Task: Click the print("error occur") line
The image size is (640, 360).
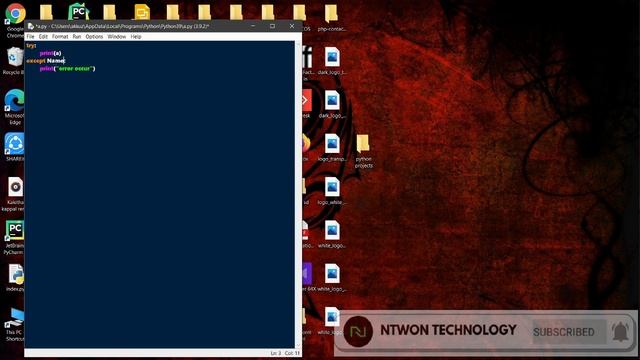Action: [x=67, y=69]
